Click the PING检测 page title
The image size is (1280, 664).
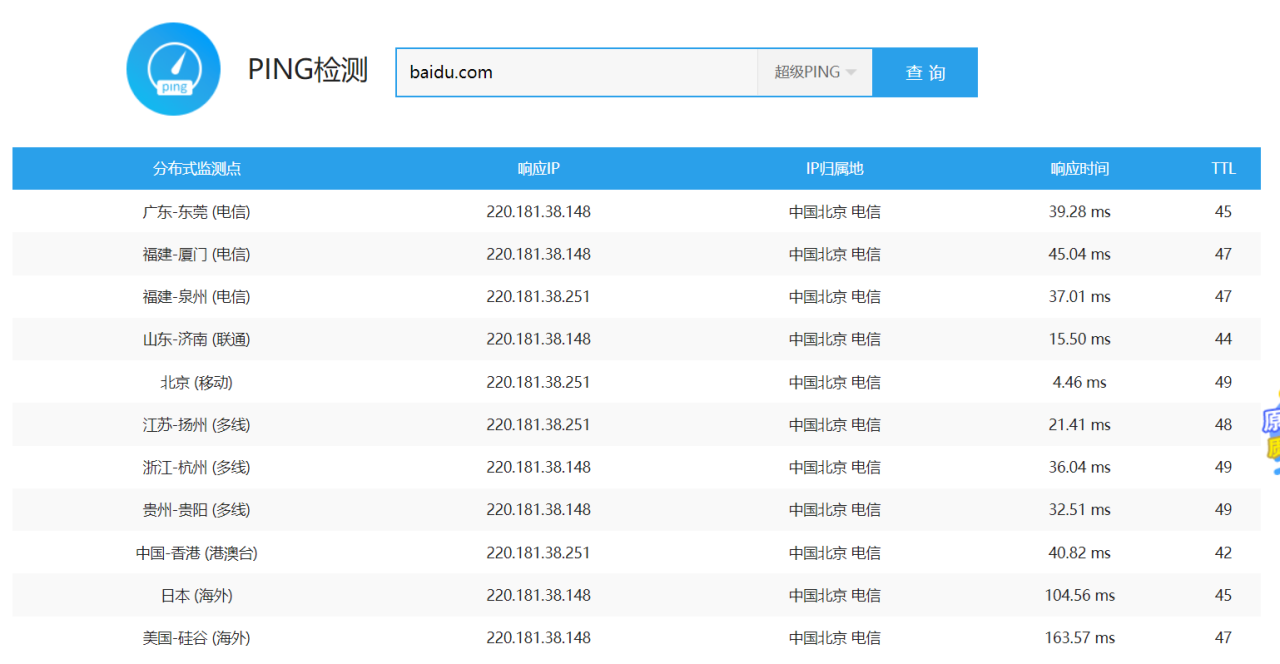pos(308,71)
